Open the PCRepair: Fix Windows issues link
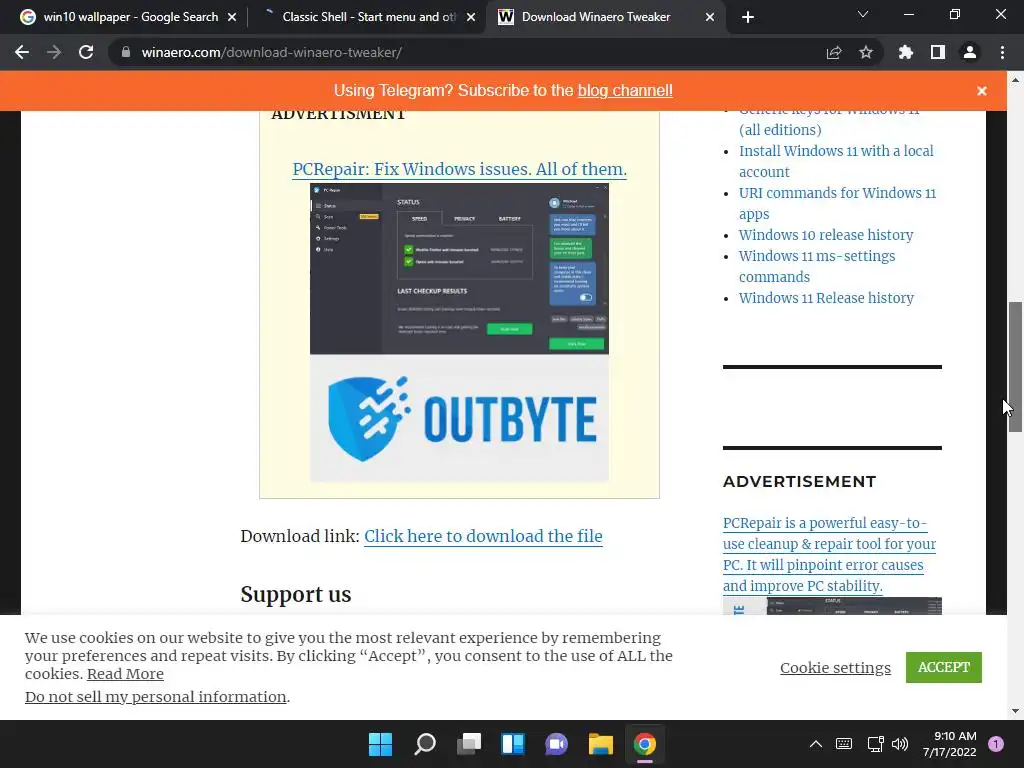This screenshot has height=768, width=1024. tap(459, 169)
